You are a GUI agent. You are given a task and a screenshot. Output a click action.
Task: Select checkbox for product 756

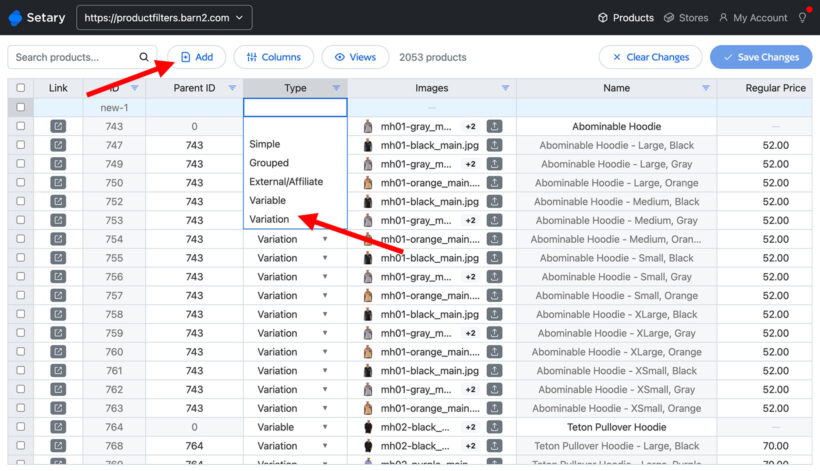coord(20,277)
